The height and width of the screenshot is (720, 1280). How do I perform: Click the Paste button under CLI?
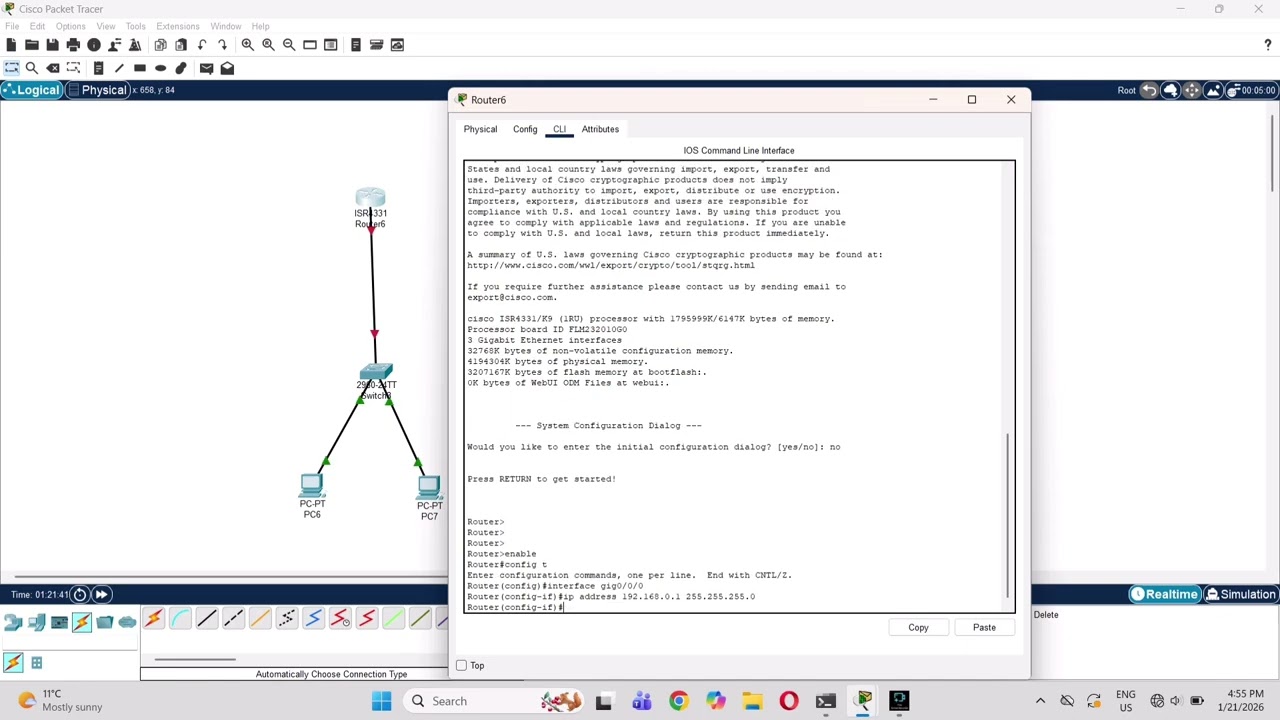pos(984,628)
